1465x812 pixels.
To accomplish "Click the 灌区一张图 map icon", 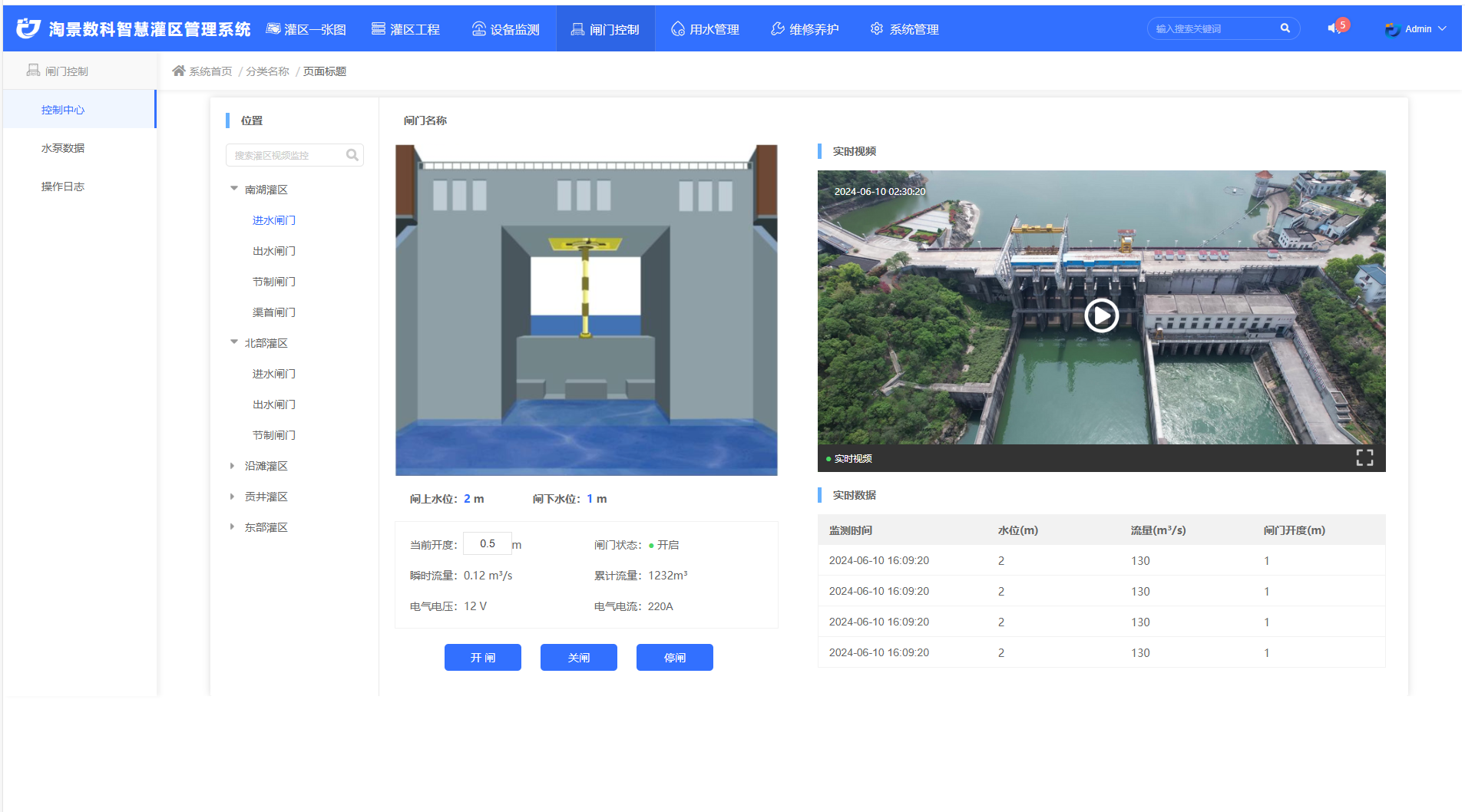I will point(273,28).
